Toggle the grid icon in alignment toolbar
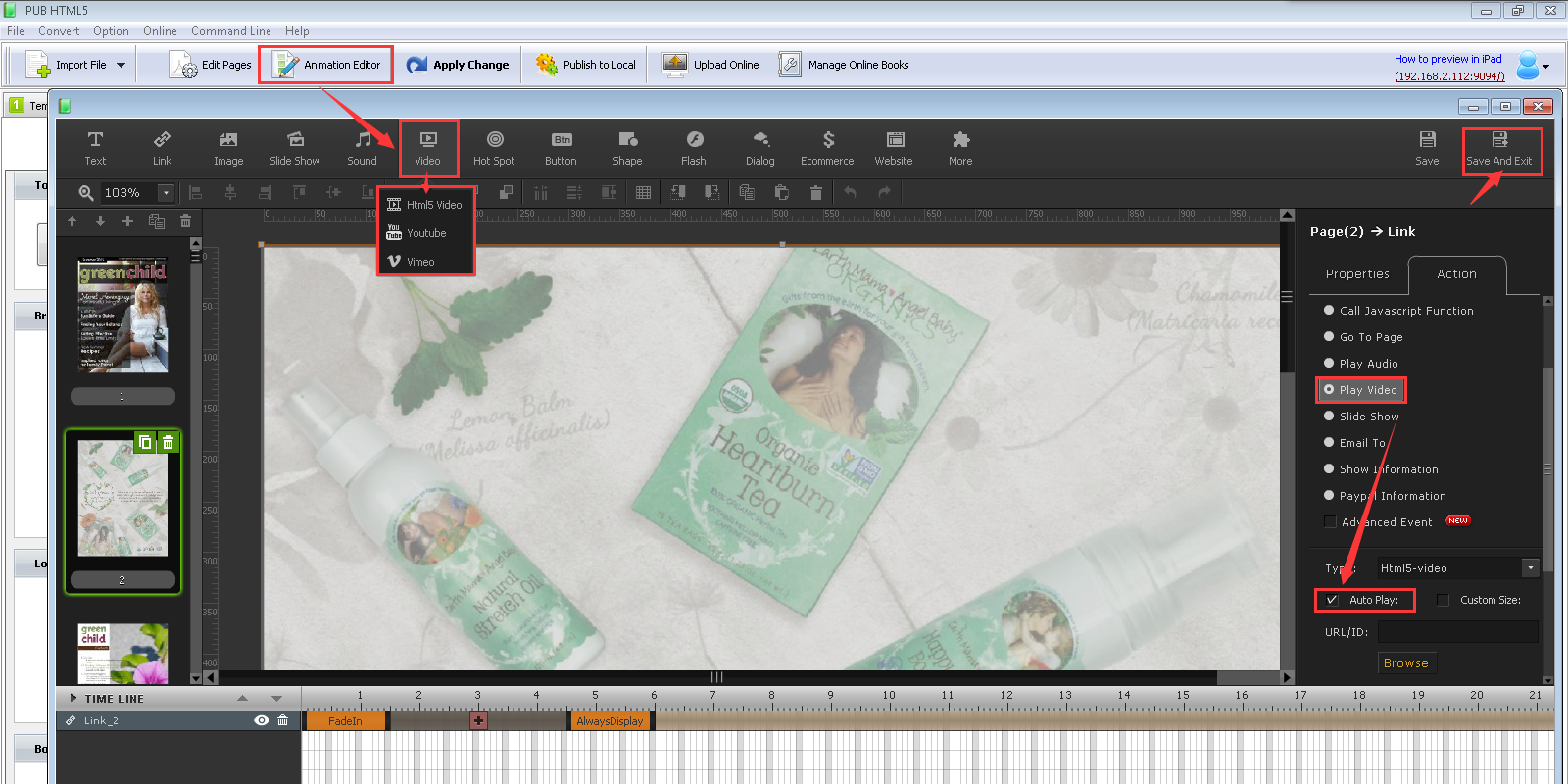Screen dimensions: 1568x784 pos(643,193)
